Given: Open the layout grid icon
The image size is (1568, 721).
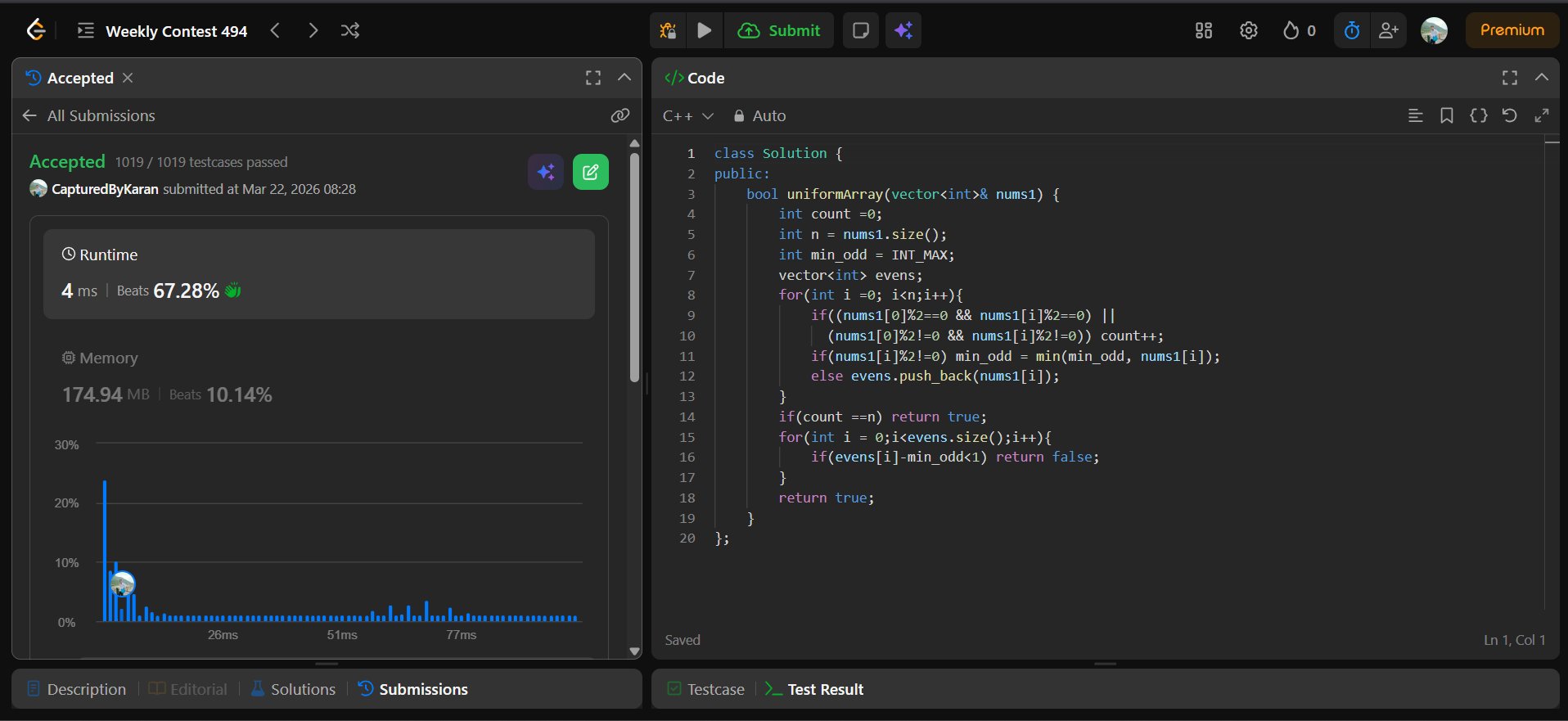Looking at the screenshot, I should coord(1203,30).
